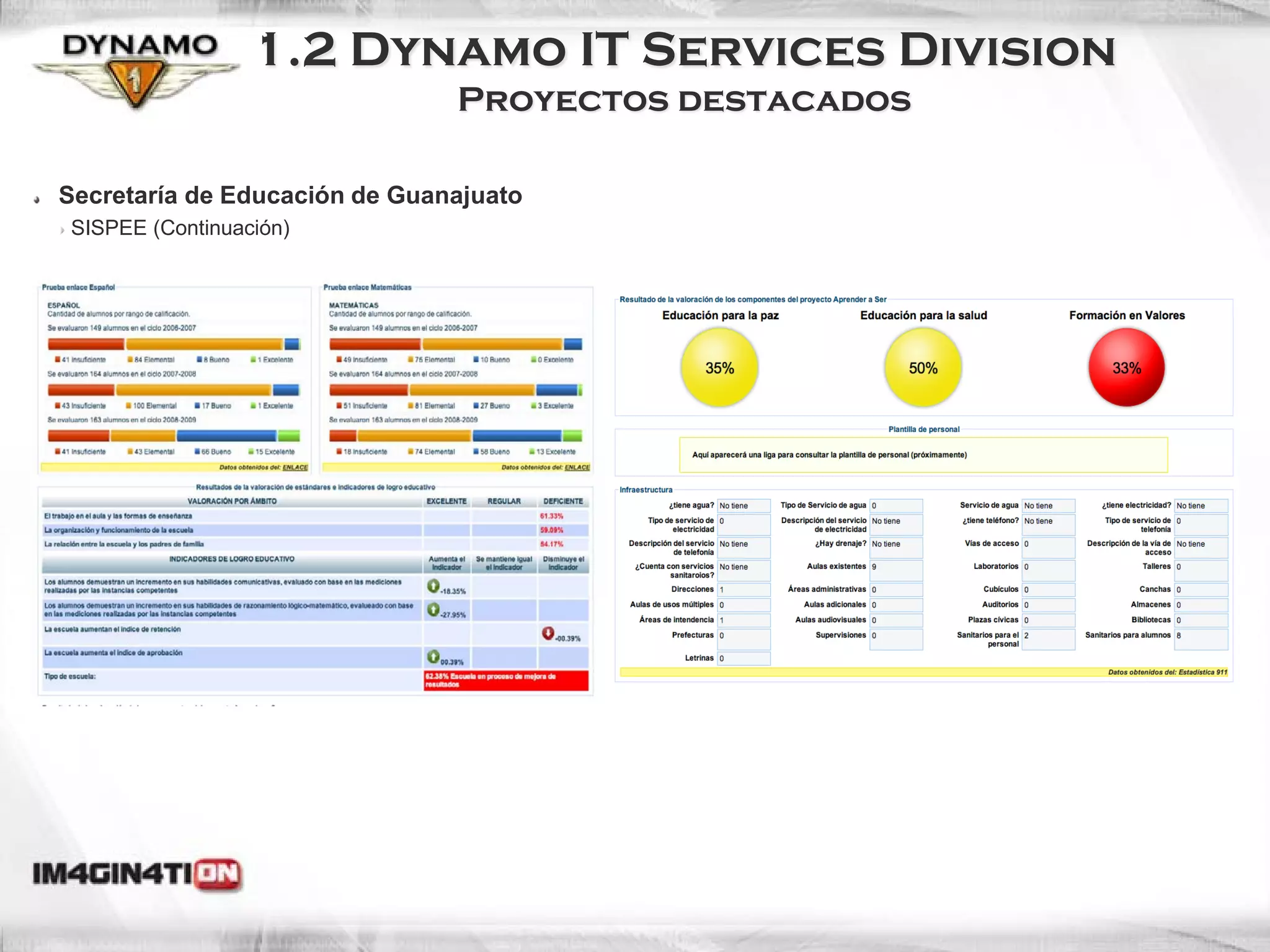Click the Dynamo winged logo
1270x952 pixels.
pos(136,73)
